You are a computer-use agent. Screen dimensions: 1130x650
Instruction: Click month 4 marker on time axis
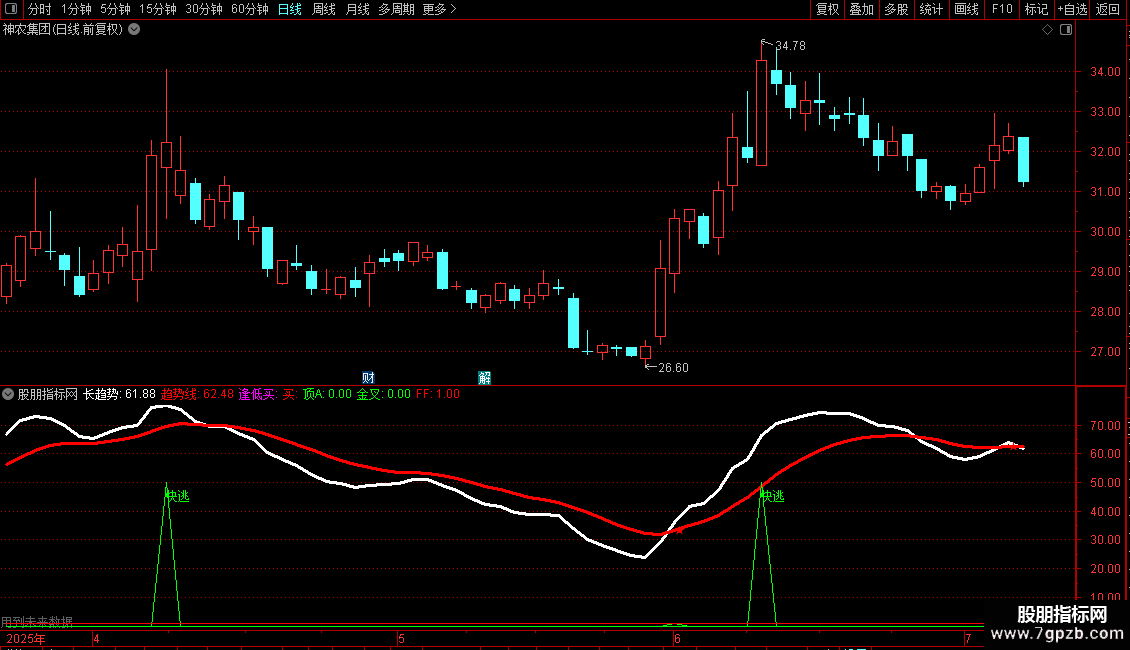(96, 638)
